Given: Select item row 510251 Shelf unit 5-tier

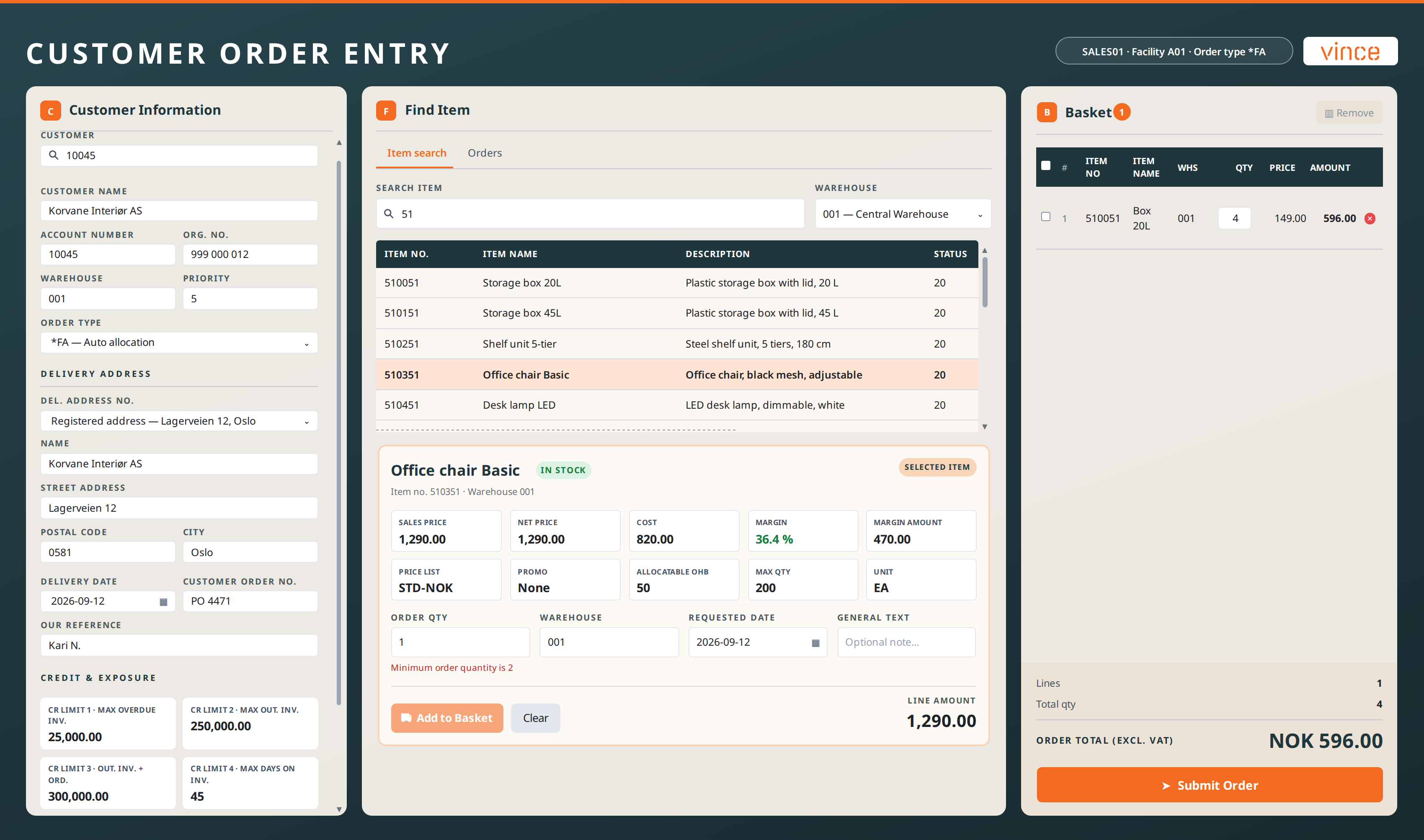Looking at the screenshot, I should click(x=677, y=344).
